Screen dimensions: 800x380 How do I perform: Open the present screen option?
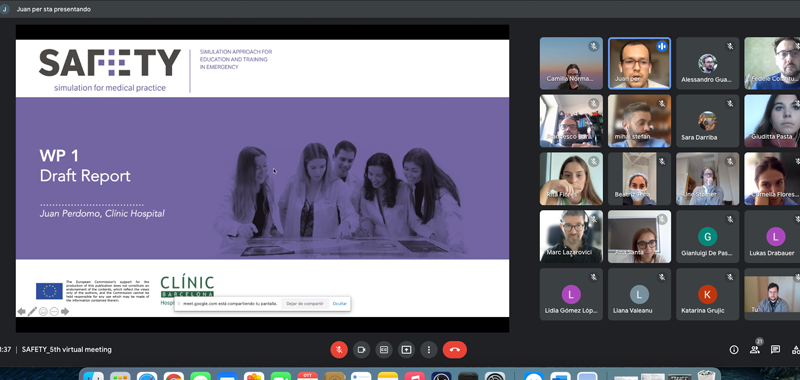point(406,349)
